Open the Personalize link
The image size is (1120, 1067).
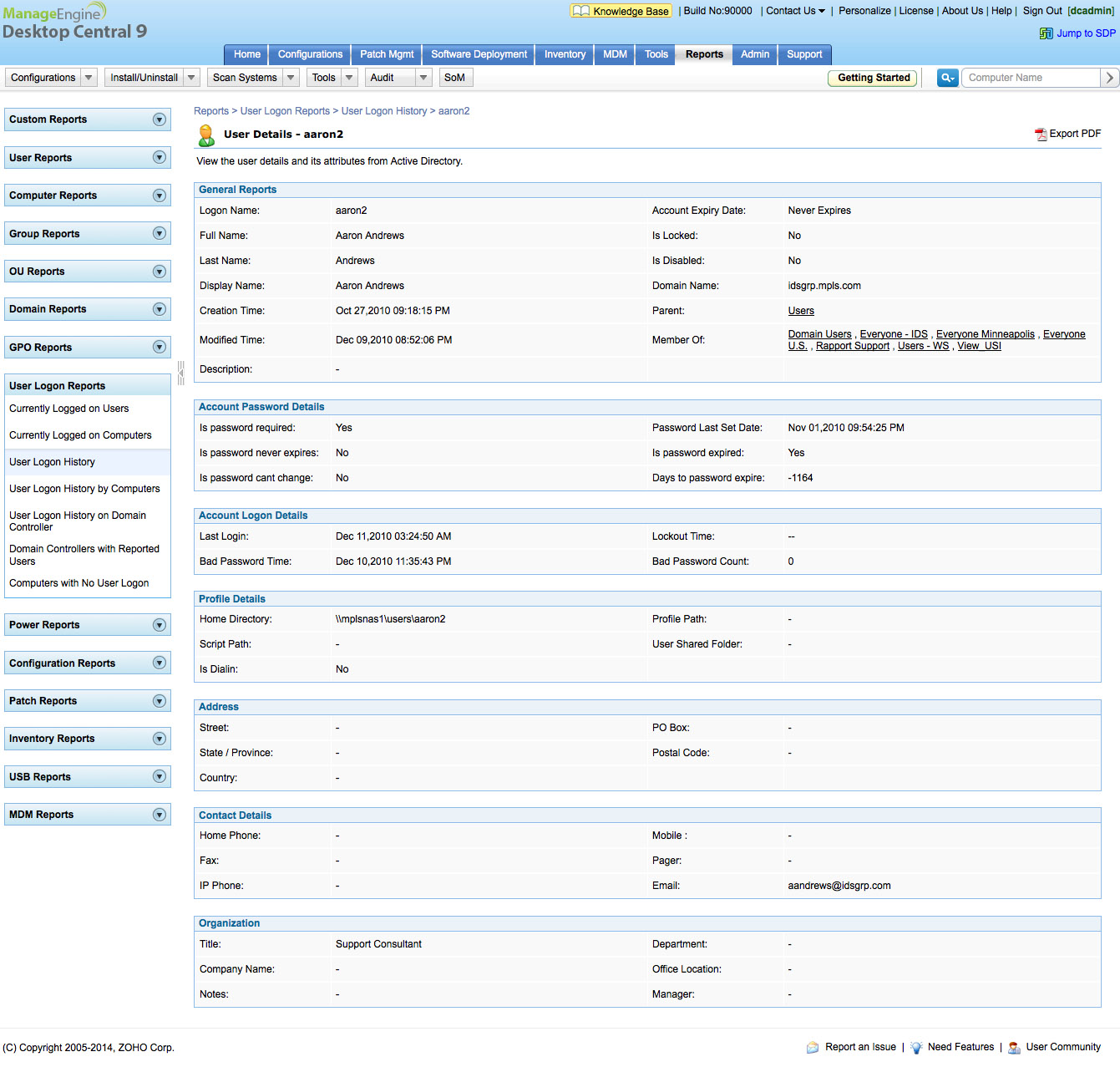(x=864, y=11)
